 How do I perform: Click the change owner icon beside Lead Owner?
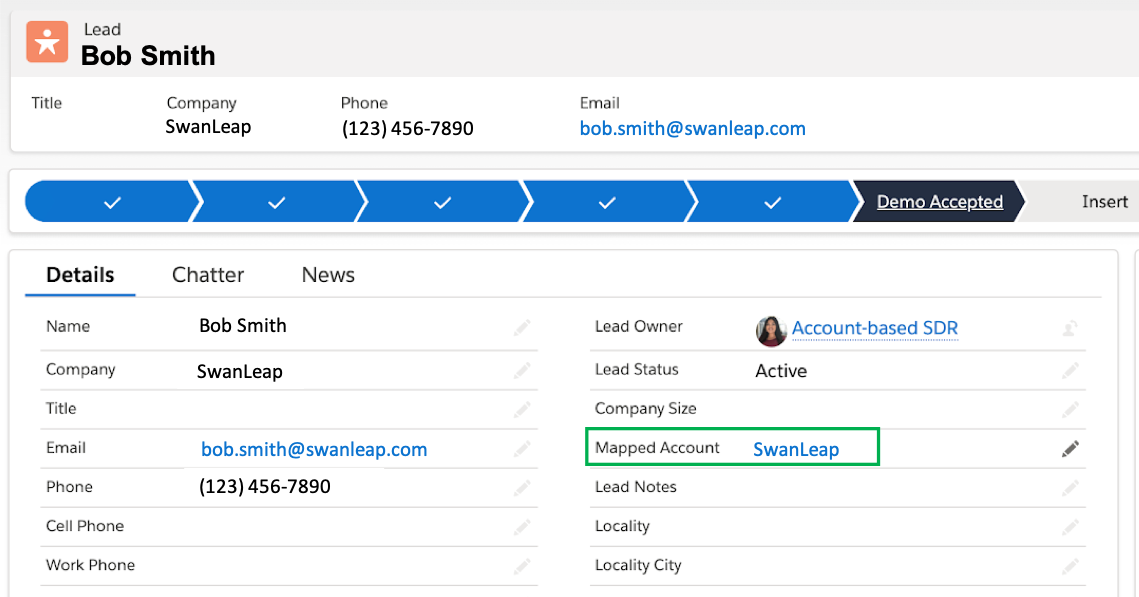(1070, 328)
